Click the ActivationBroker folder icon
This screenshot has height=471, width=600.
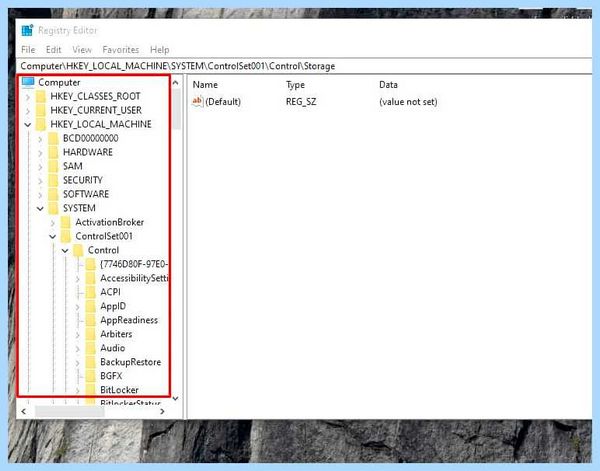tap(66, 222)
